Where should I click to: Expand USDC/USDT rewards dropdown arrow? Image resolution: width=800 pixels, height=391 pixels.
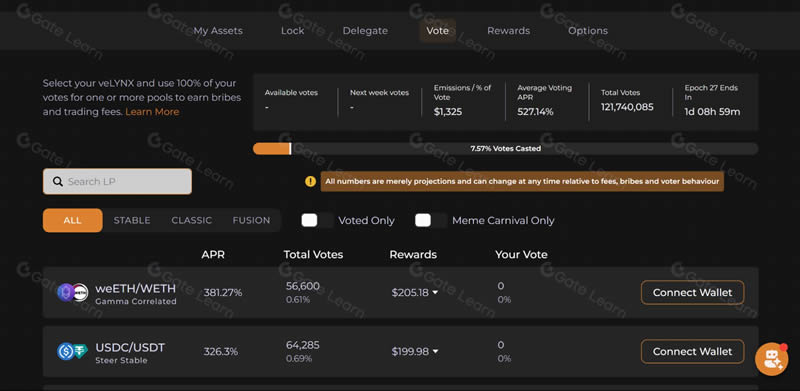(435, 352)
